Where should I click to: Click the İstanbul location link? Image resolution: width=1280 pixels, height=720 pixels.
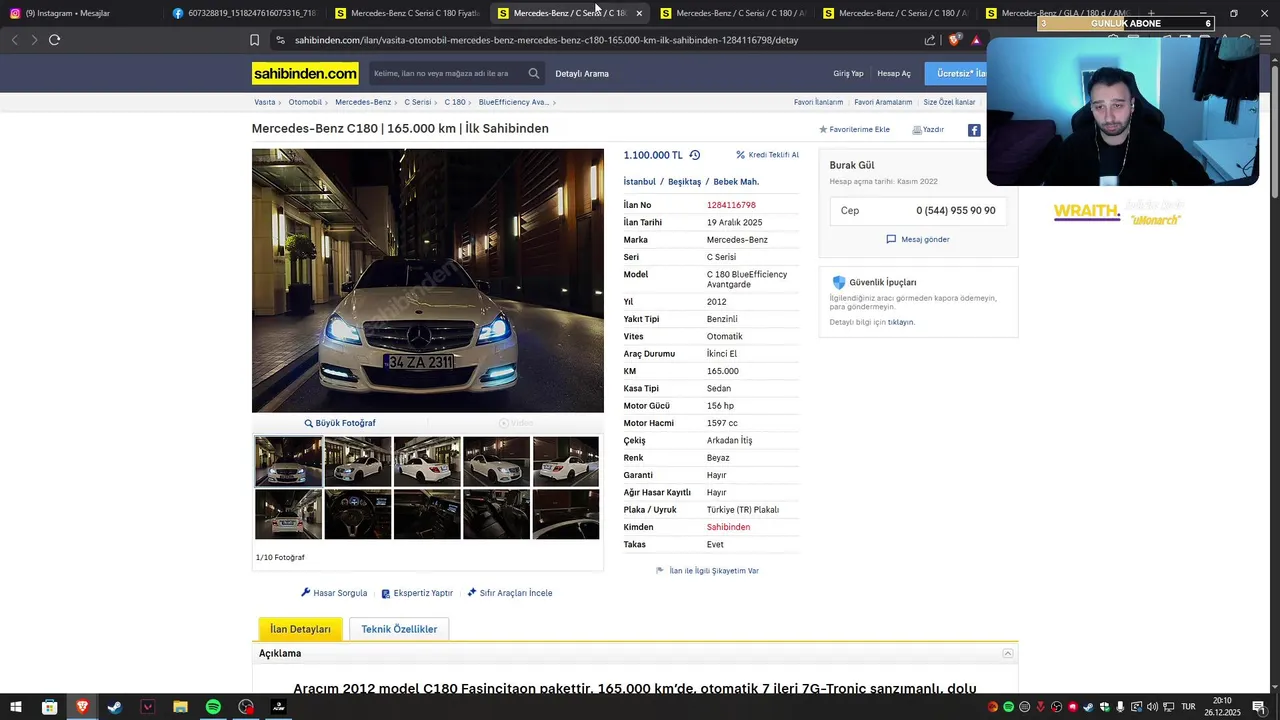point(639,182)
